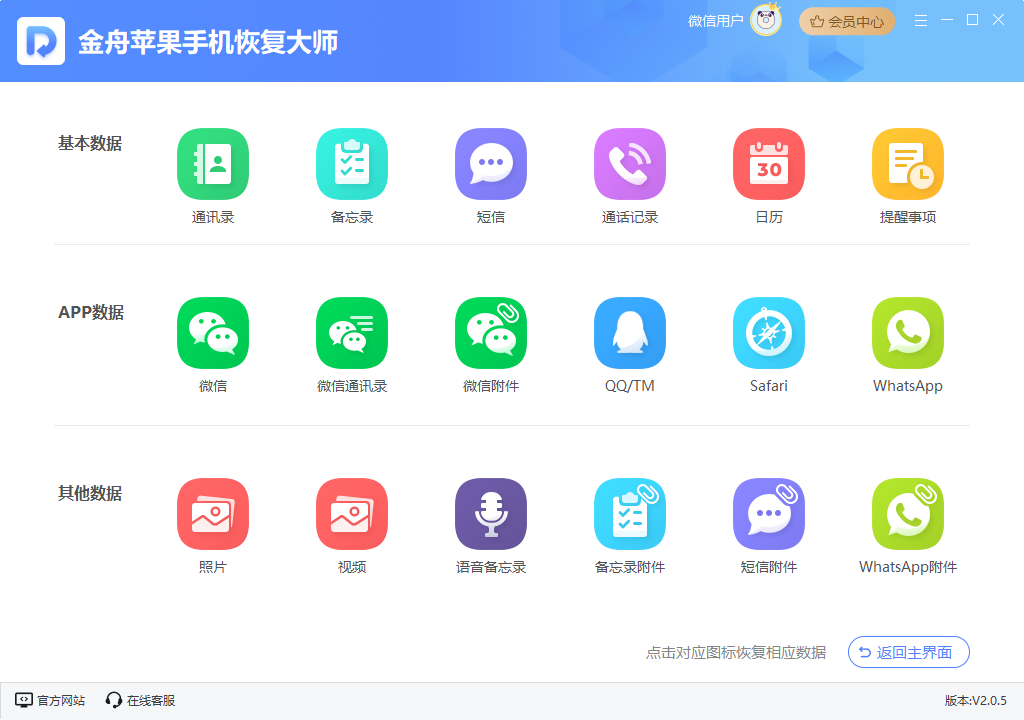Open the 会员中心 membership page

pyautogui.click(x=846, y=20)
